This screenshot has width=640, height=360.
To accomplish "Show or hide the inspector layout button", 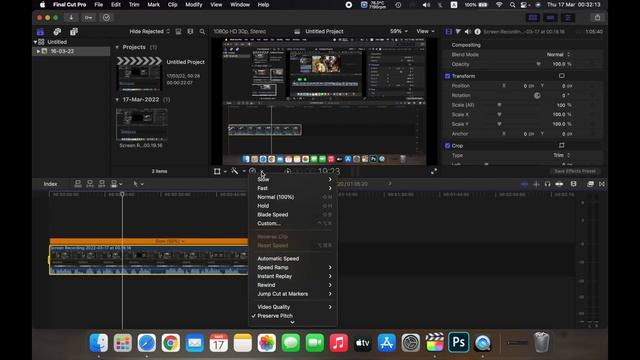I will [x=568, y=18].
